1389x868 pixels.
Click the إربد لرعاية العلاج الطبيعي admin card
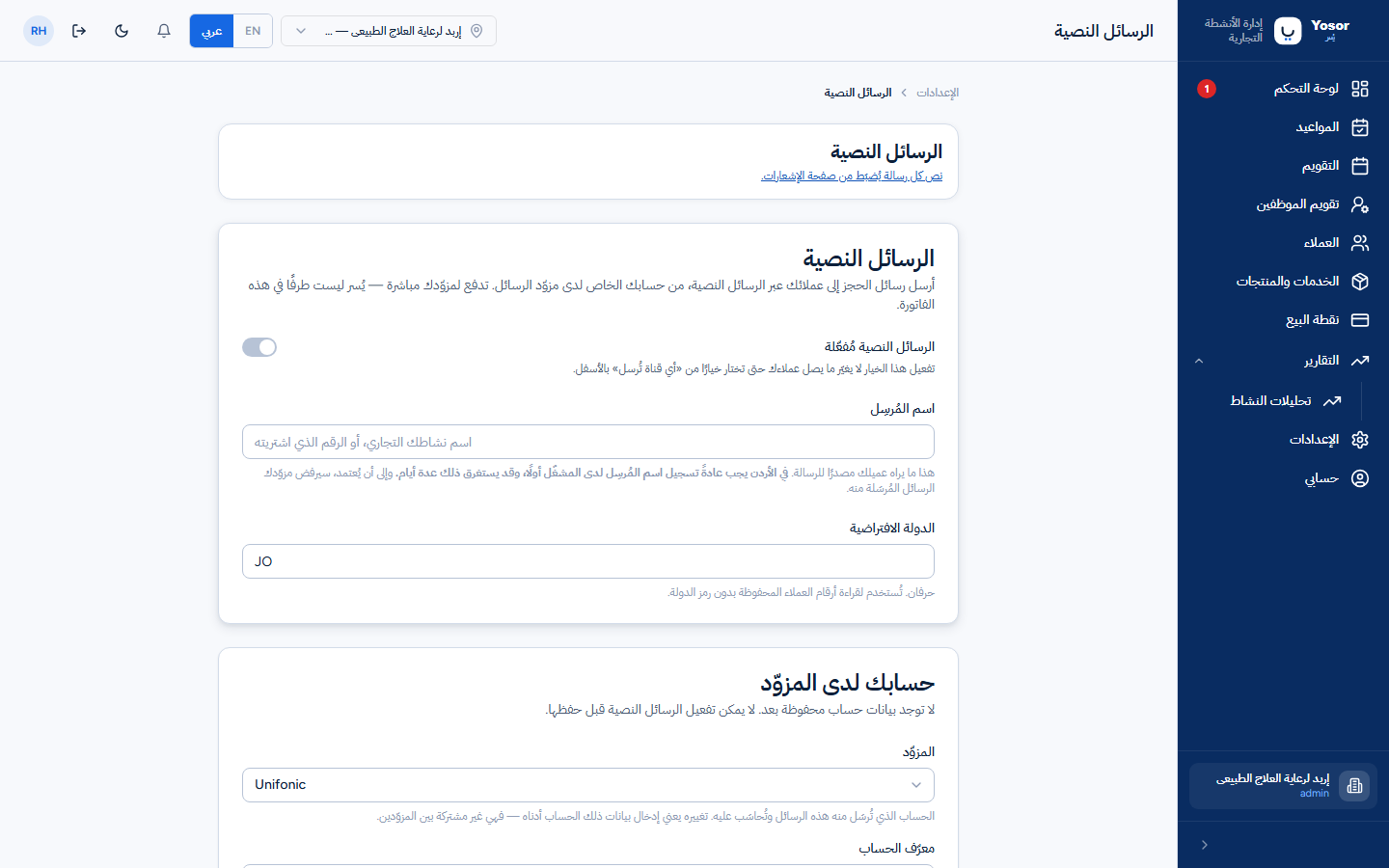point(1283,786)
